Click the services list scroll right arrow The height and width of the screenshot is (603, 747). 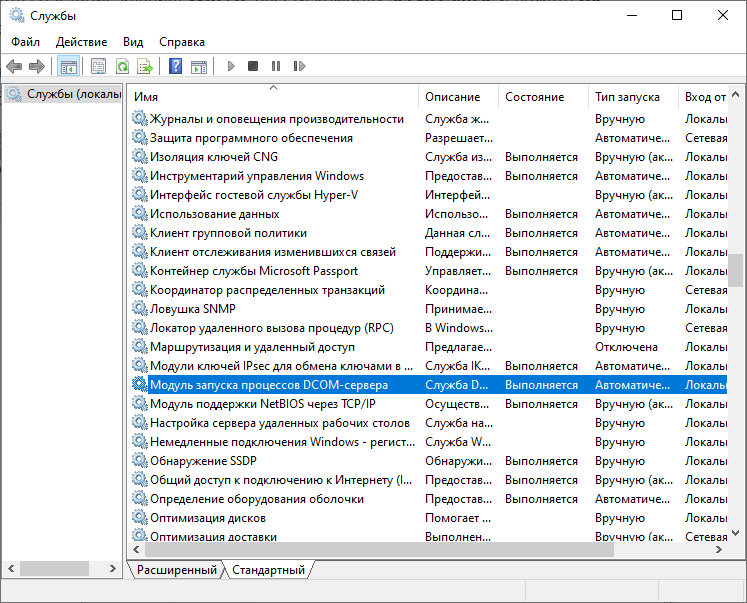click(719, 550)
